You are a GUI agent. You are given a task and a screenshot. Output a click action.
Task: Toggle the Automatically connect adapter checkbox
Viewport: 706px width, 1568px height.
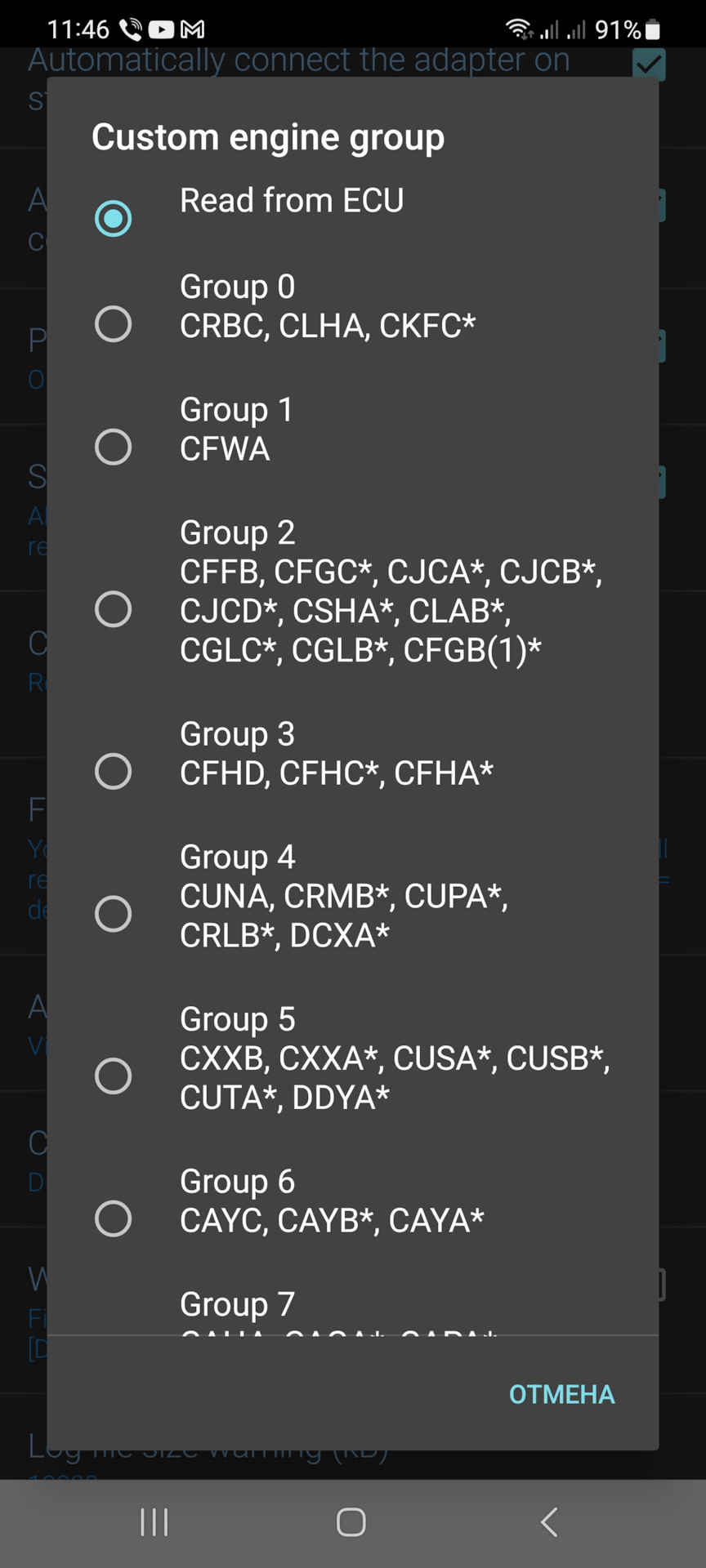649,63
